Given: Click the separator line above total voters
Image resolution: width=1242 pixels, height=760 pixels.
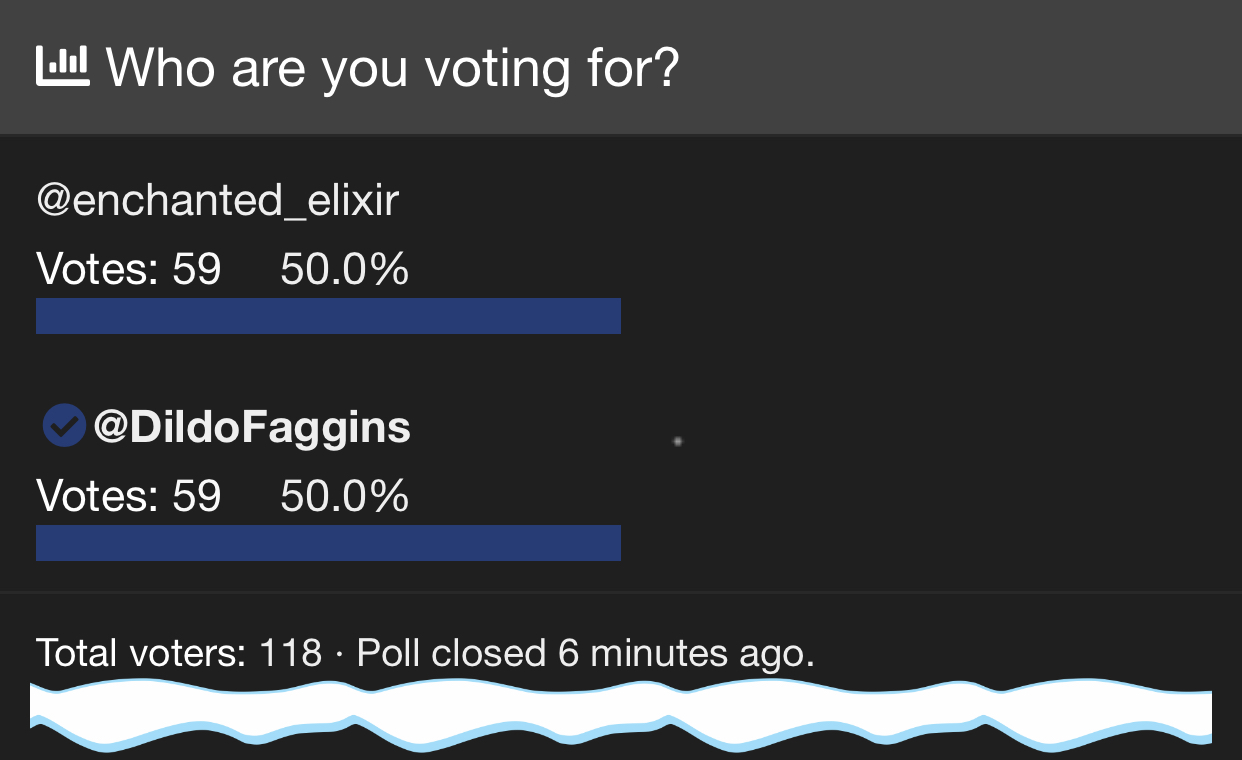Looking at the screenshot, I should click(621, 592).
